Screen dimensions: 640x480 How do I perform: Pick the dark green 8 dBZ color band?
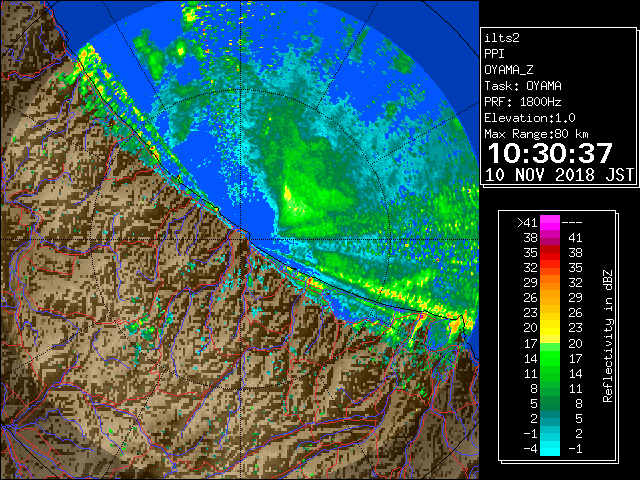pyautogui.click(x=550, y=388)
